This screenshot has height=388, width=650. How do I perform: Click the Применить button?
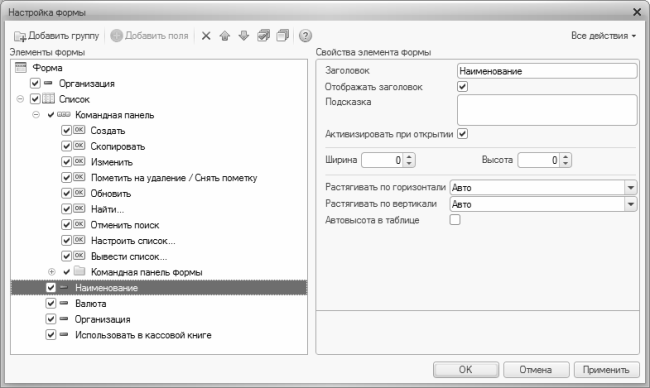tap(606, 369)
